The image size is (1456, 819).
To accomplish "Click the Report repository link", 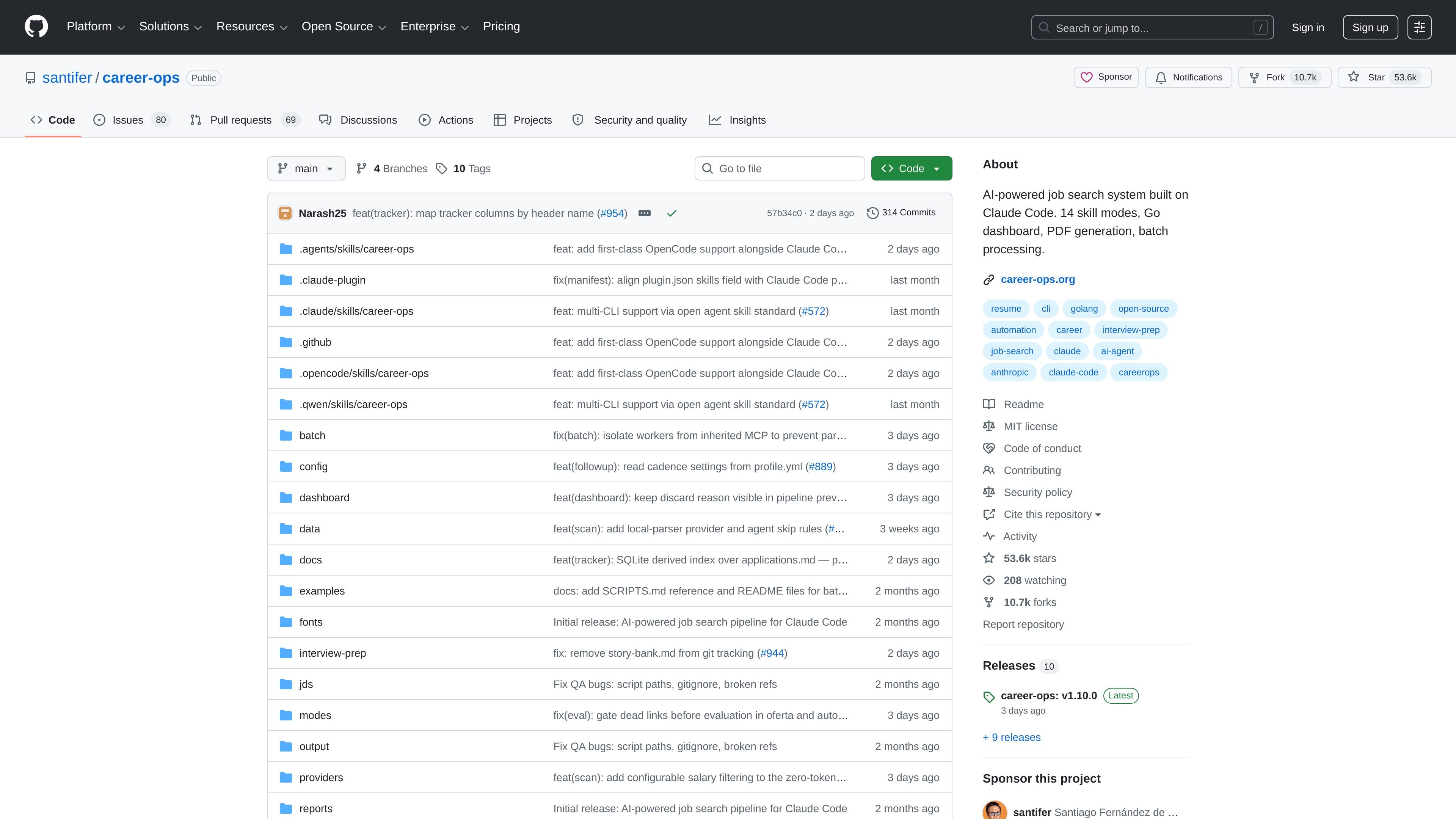I will (1023, 624).
